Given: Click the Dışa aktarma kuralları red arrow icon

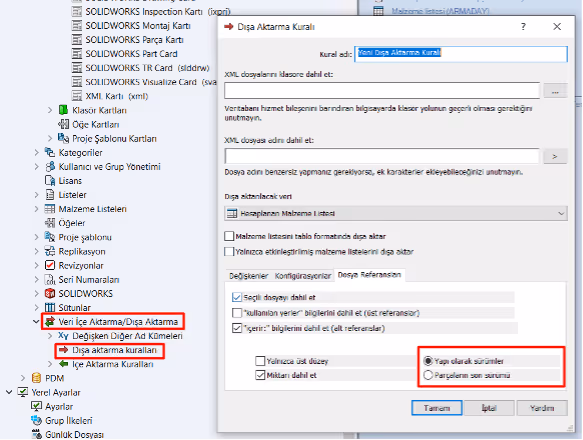Looking at the screenshot, I should (x=64, y=350).
